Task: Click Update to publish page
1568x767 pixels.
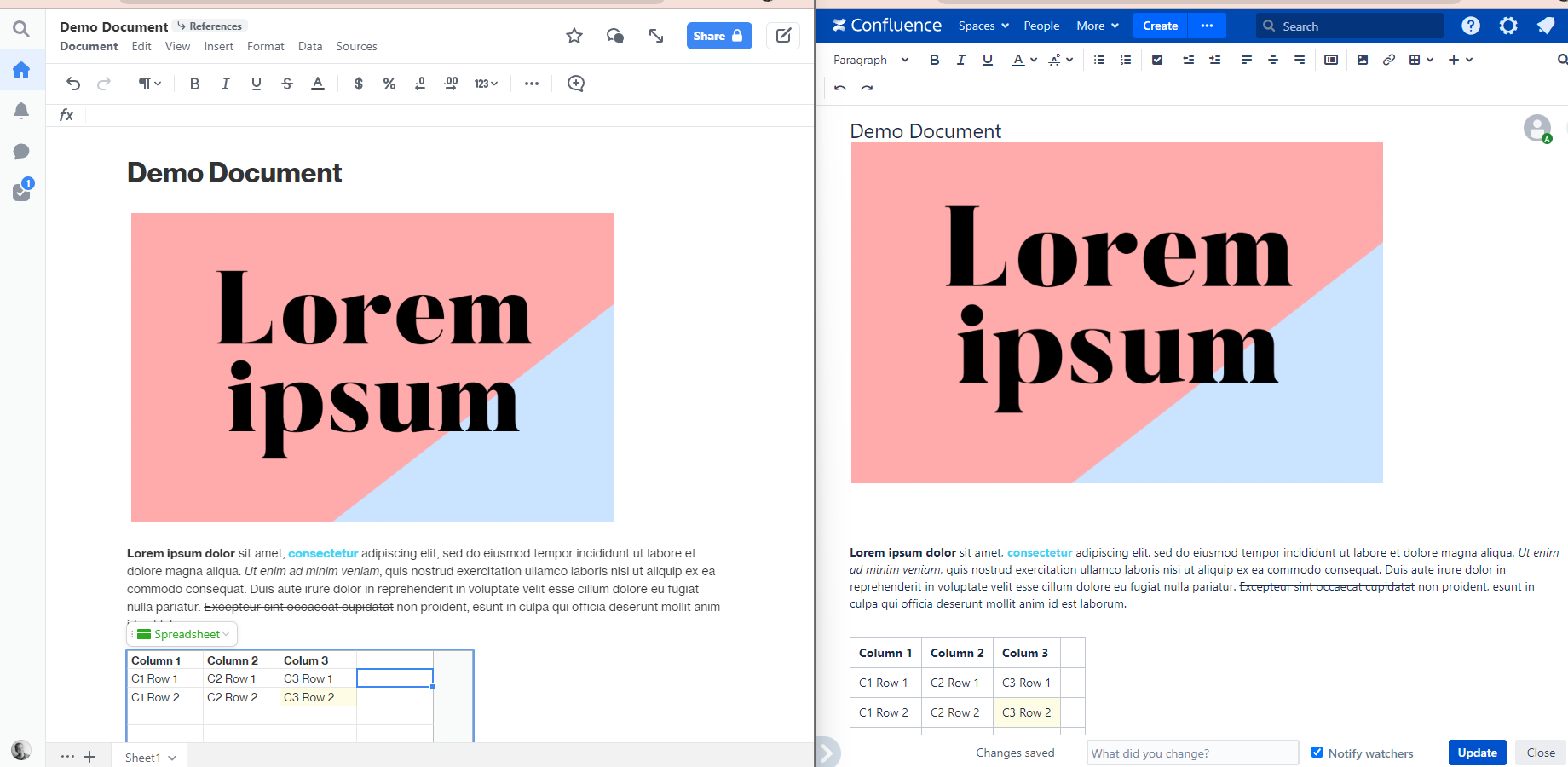Action: click(1477, 753)
